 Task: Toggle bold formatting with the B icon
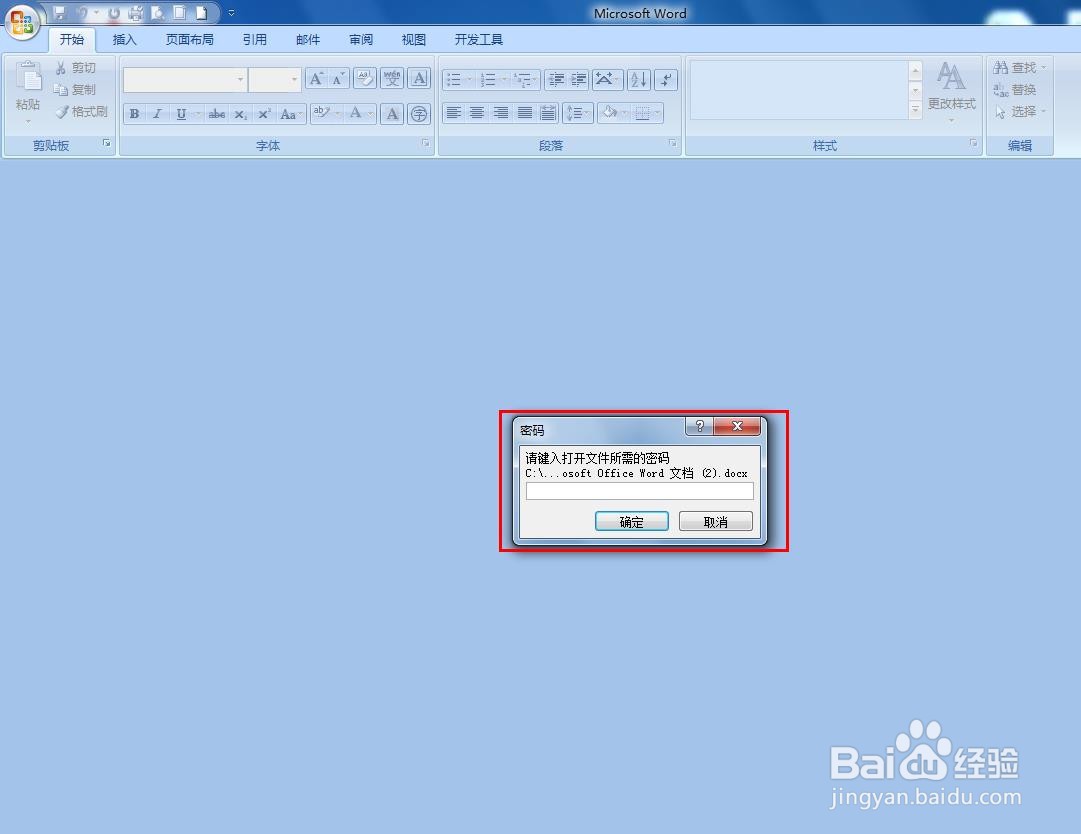[134, 113]
